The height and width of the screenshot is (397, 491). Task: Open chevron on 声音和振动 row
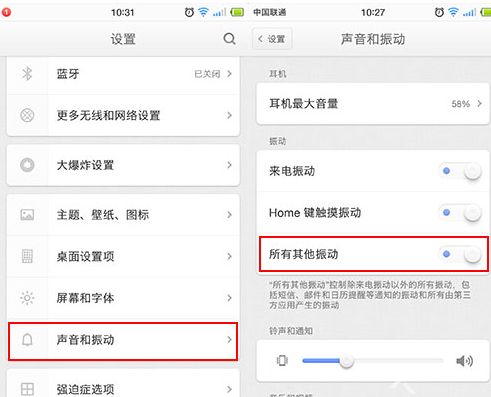click(229, 340)
